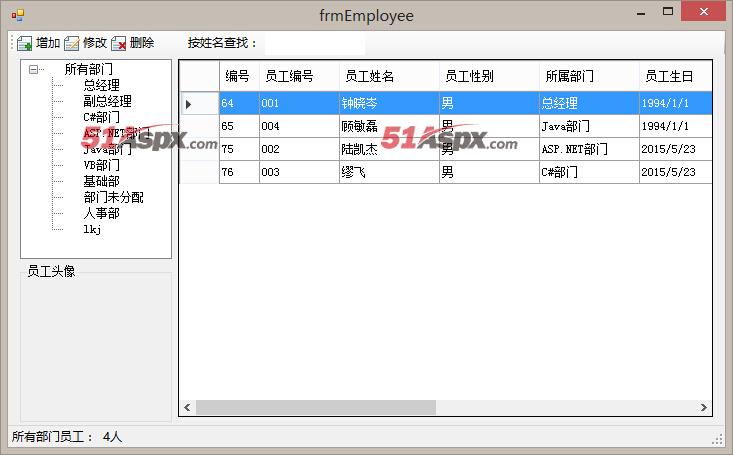Sort by 编号 column header

239,76
